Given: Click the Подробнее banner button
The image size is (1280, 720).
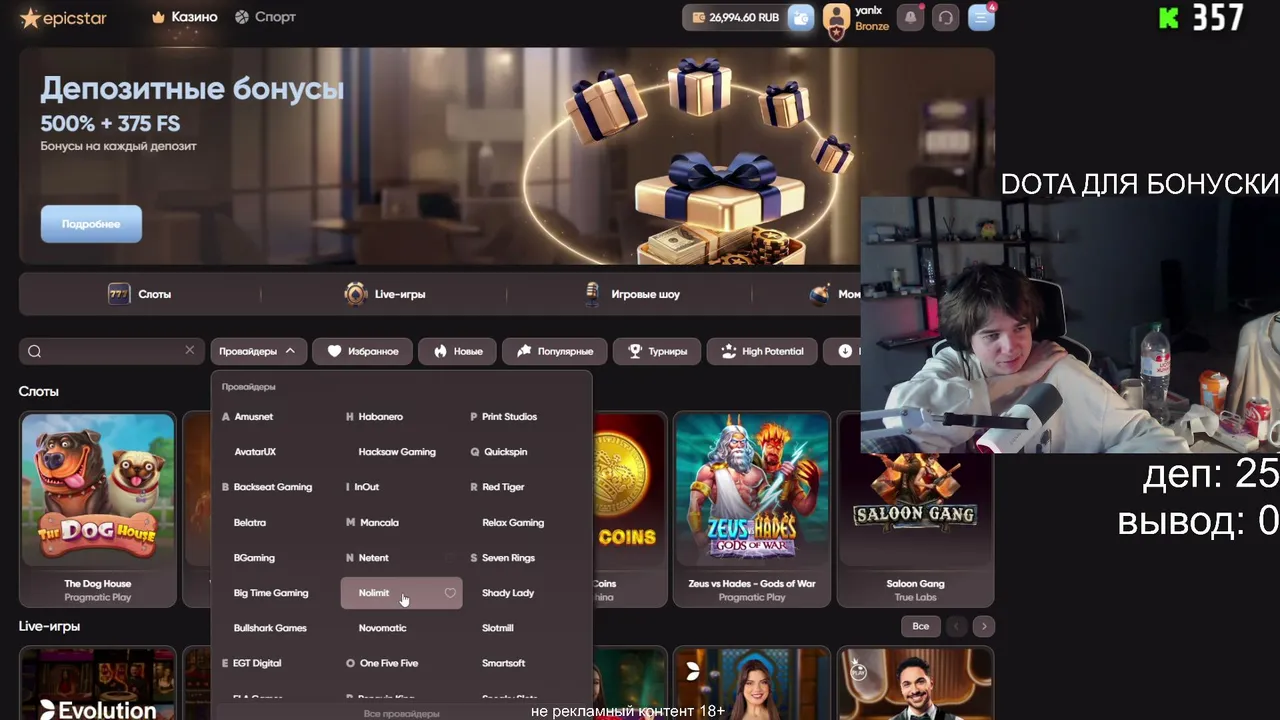Looking at the screenshot, I should tap(91, 224).
